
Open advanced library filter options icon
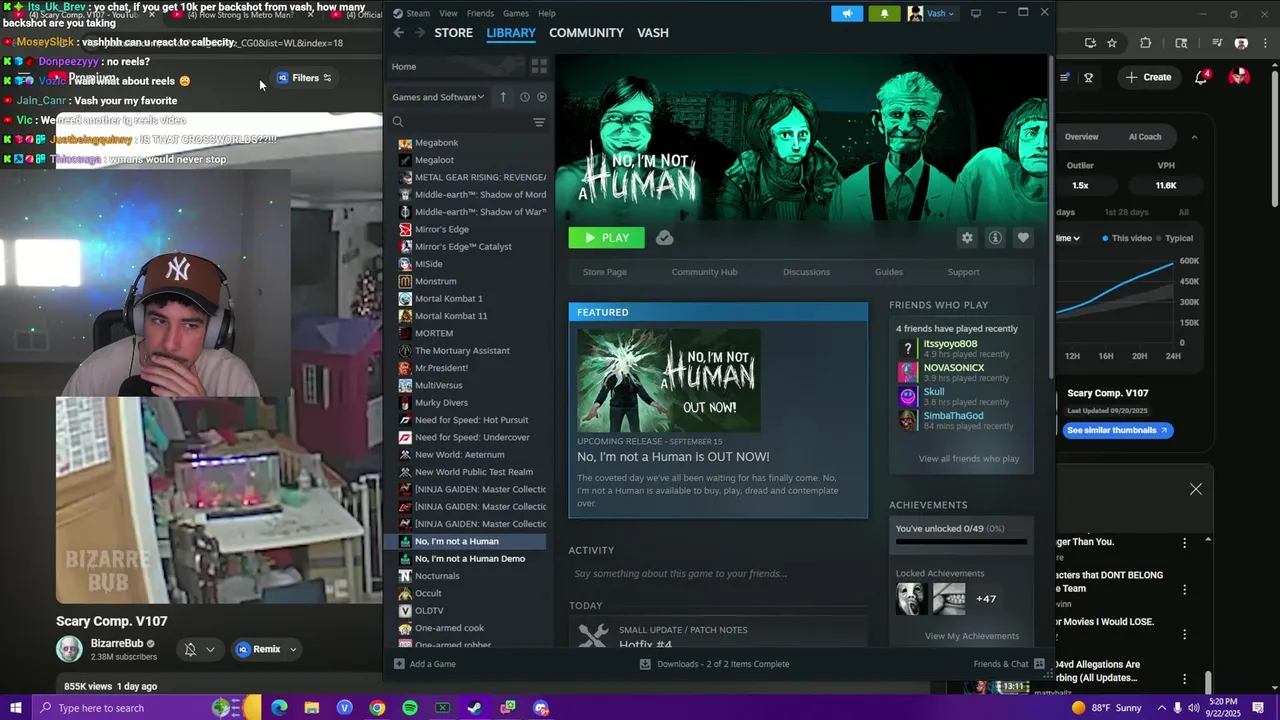(539, 122)
